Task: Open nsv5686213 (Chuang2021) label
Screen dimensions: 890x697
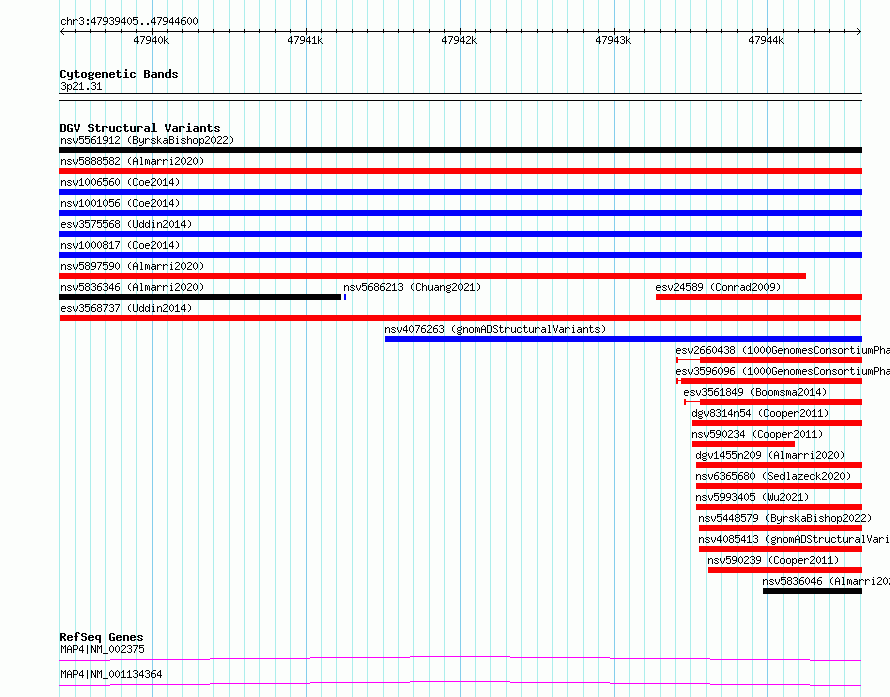Action: tap(412, 287)
